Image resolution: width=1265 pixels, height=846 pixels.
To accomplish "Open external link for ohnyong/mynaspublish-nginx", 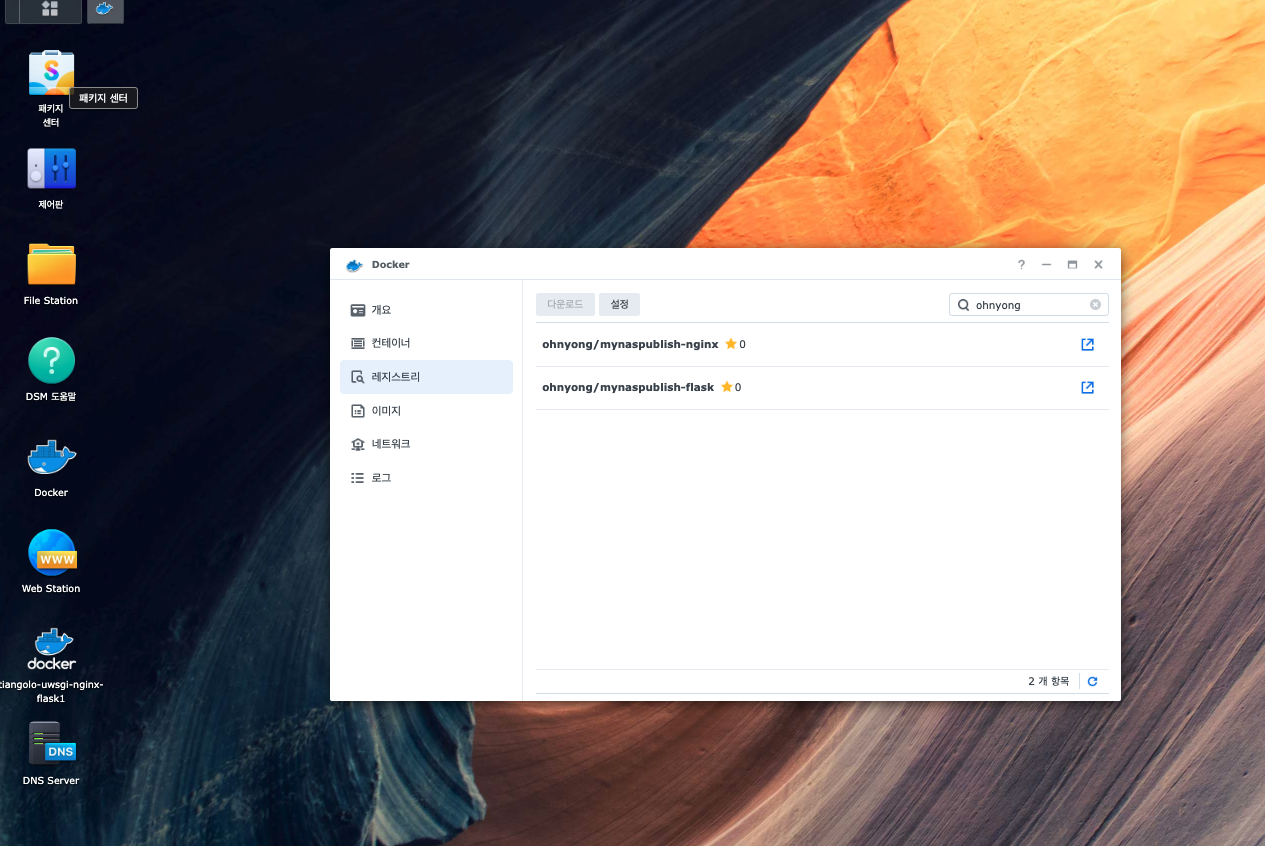I will (x=1087, y=344).
